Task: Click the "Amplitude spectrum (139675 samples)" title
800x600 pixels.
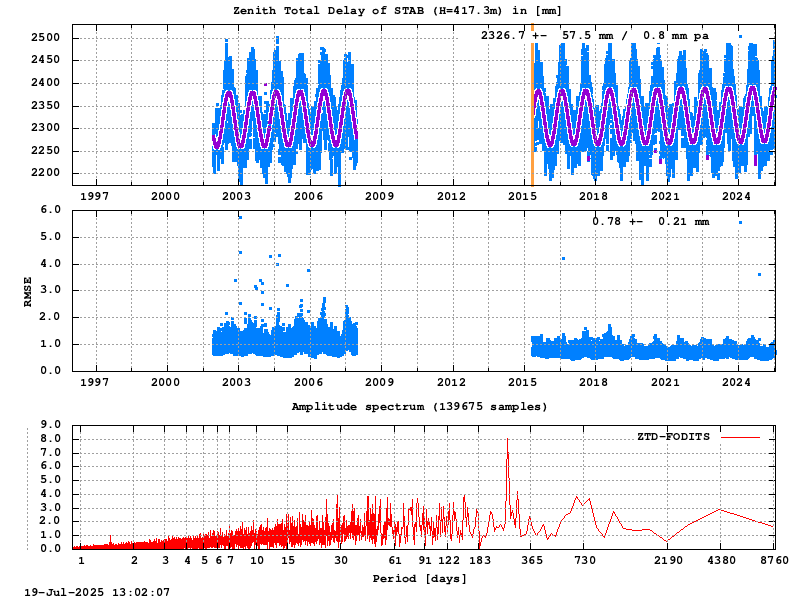Action: click(419, 407)
